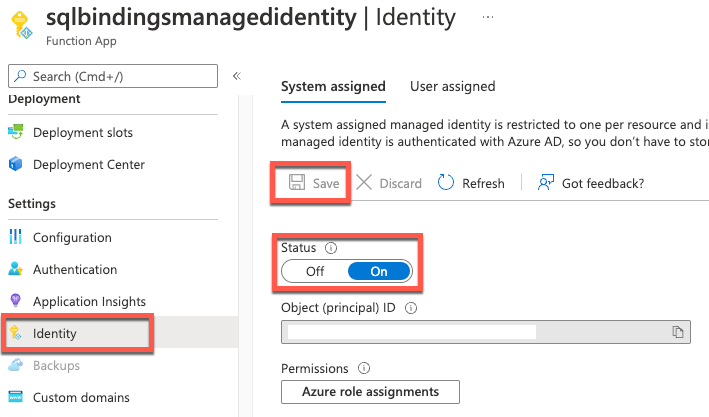Click the Status info icon
The image size is (709, 417).
(x=330, y=246)
